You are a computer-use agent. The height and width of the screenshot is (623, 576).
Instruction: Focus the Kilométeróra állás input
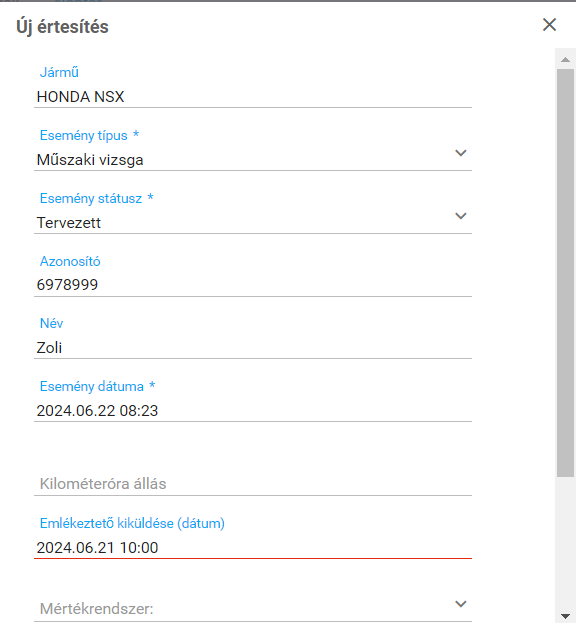click(253, 484)
